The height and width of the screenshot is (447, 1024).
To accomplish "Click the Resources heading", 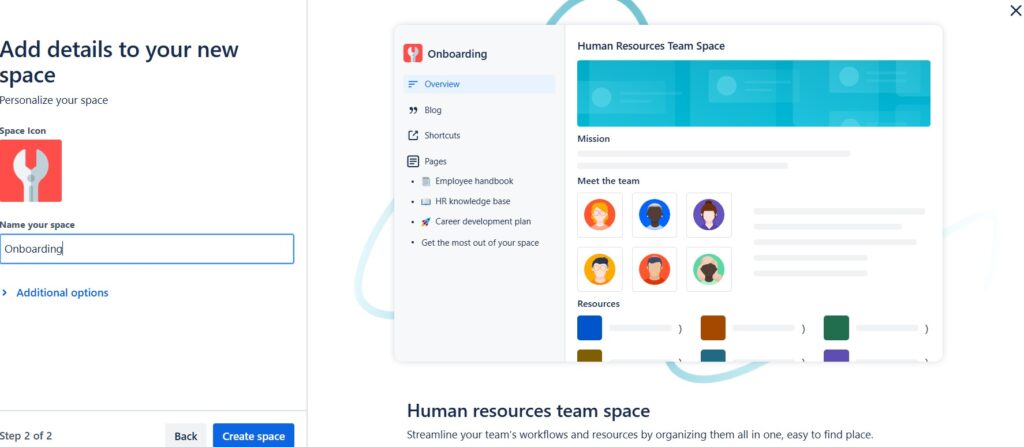I will click(598, 303).
